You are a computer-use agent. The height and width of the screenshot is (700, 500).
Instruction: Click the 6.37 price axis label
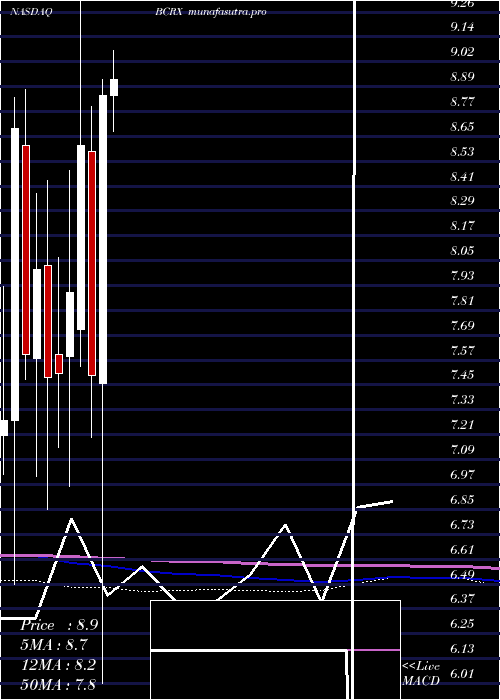tap(462, 599)
